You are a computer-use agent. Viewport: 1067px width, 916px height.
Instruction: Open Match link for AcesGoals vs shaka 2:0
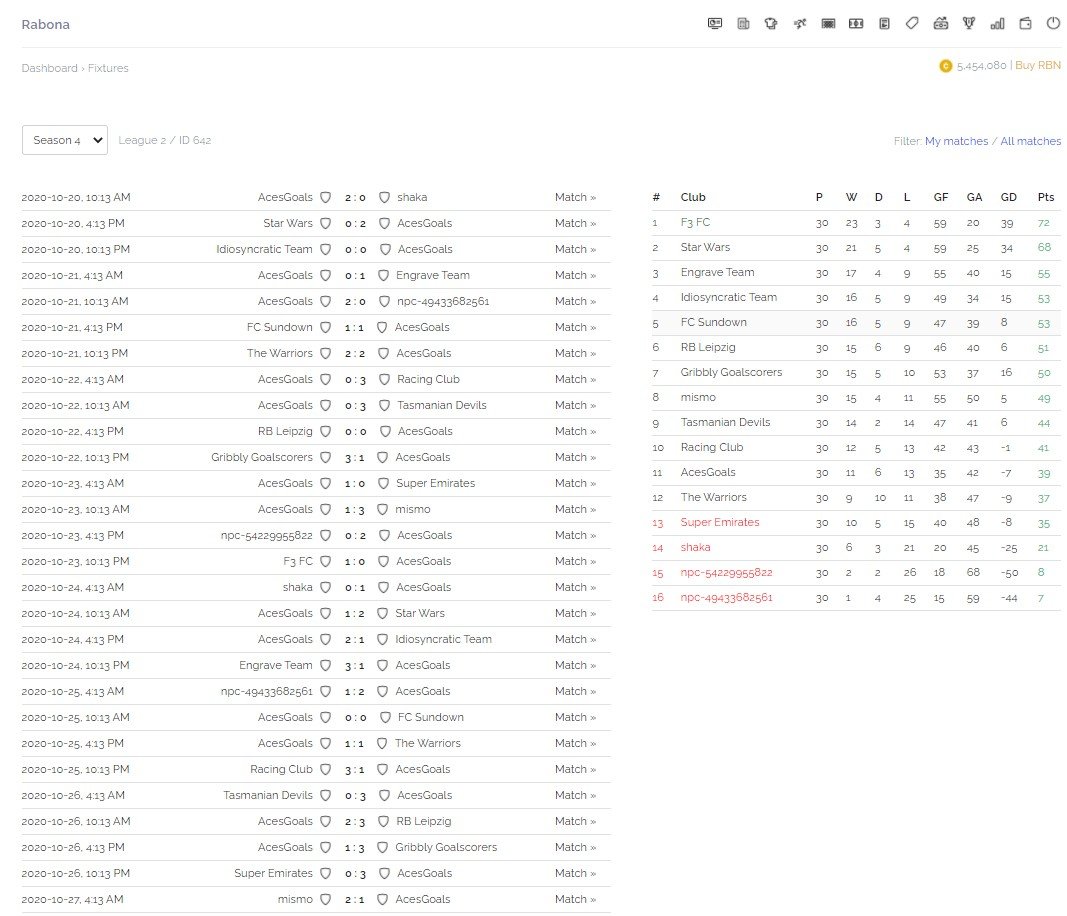click(575, 197)
